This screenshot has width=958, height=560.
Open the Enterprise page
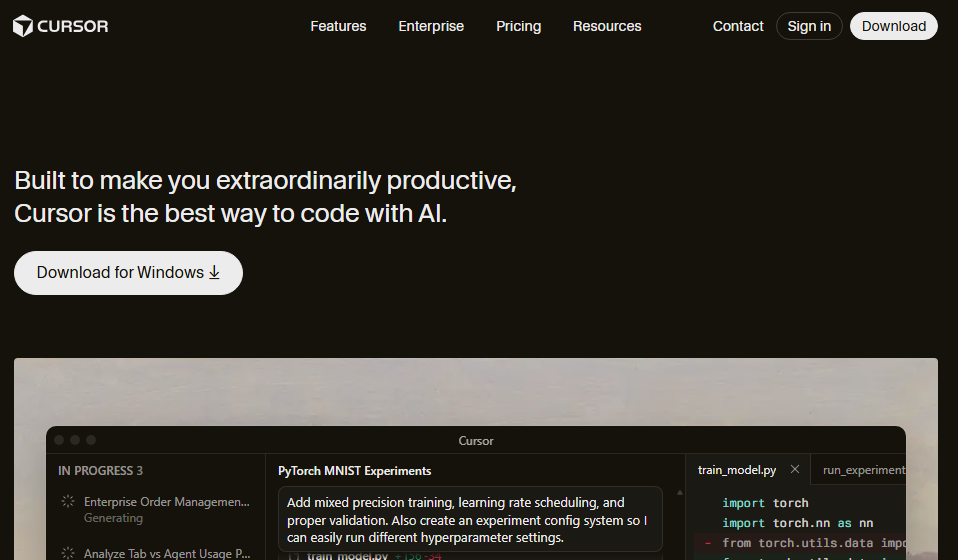tap(431, 26)
